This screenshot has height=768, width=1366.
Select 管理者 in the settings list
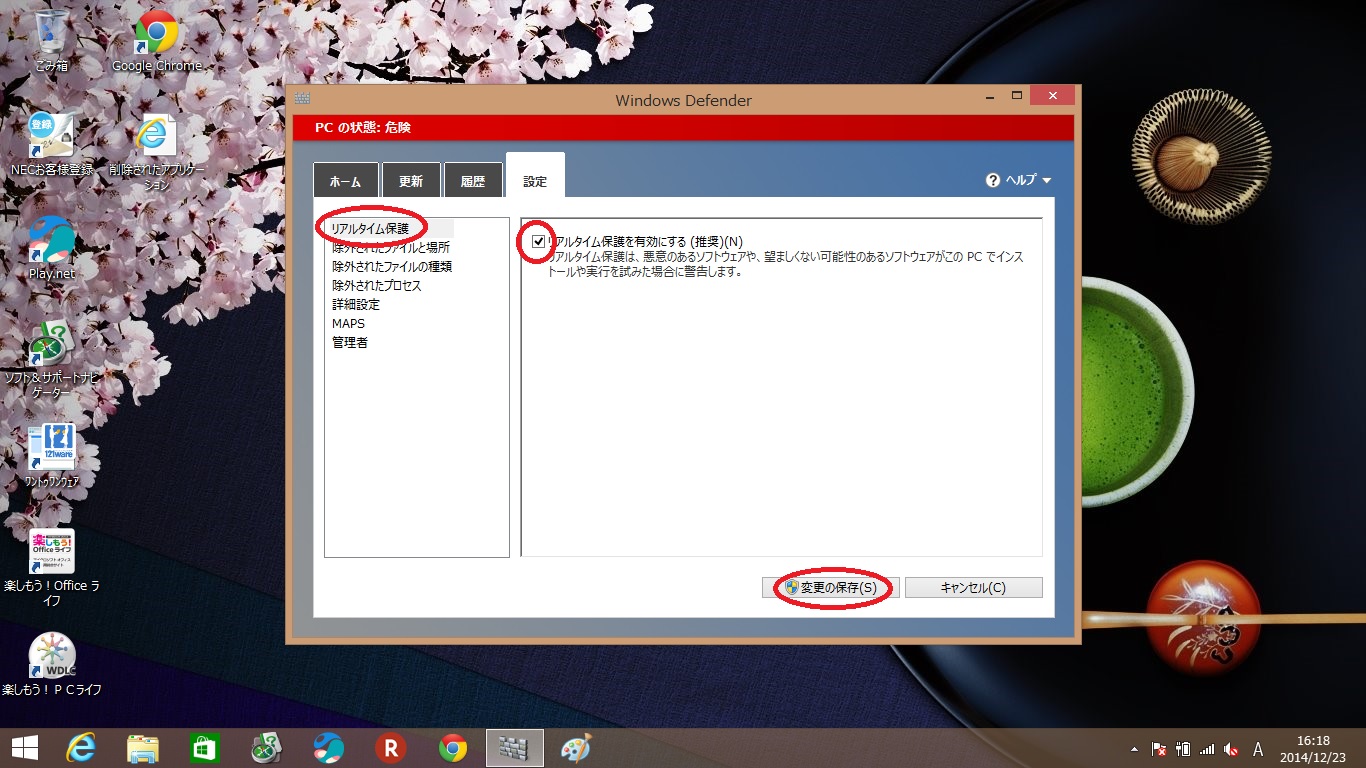350,342
